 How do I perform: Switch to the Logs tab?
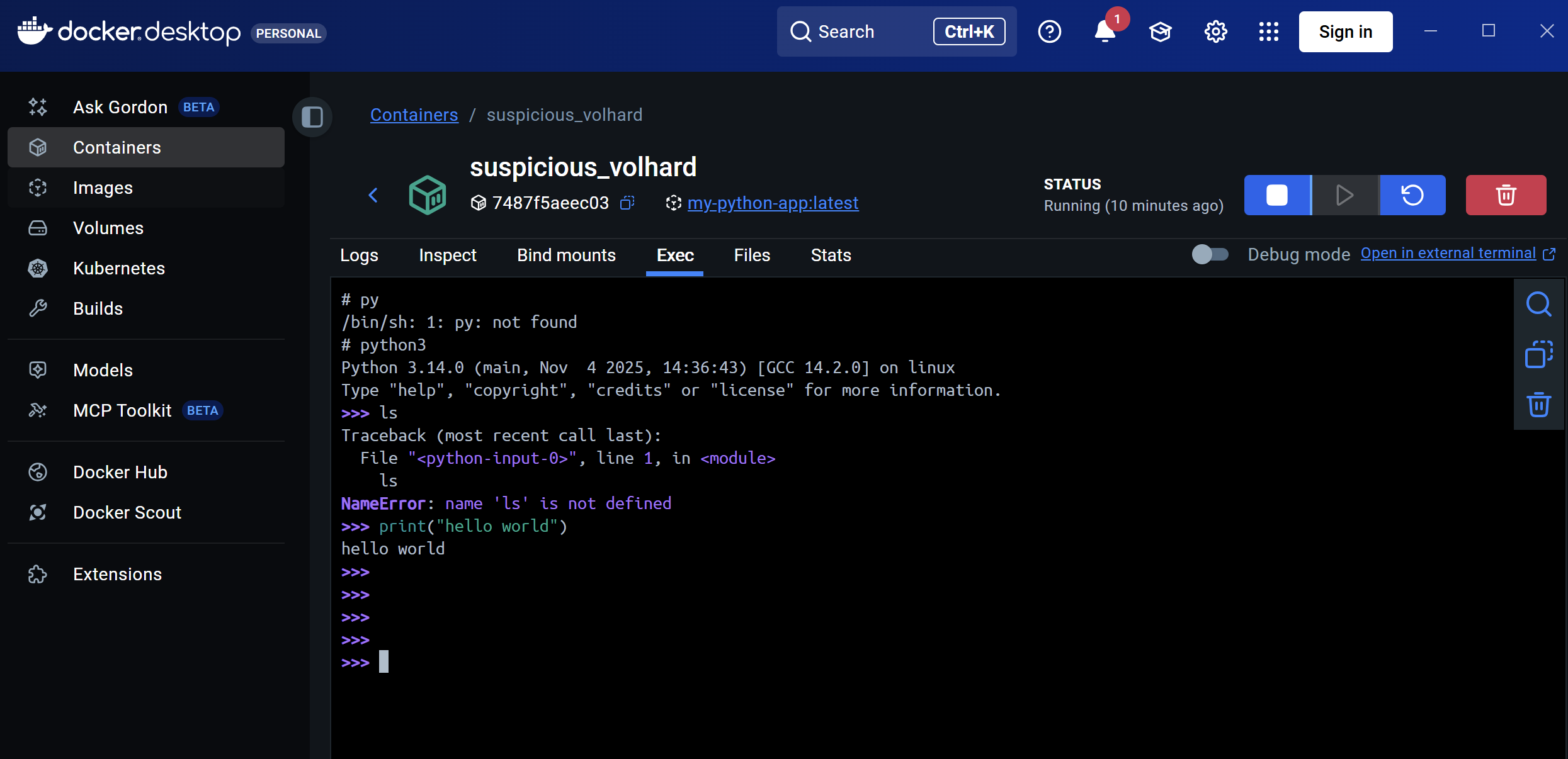[x=359, y=255]
